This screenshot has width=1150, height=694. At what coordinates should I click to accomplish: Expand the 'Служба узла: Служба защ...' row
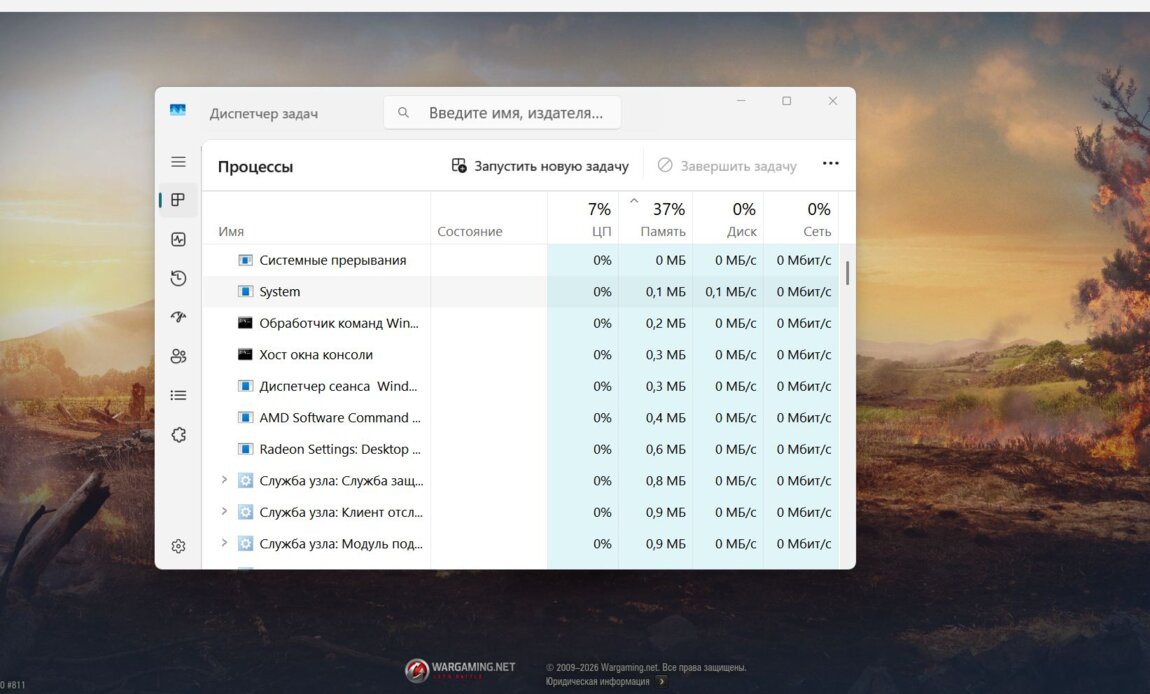click(x=225, y=481)
